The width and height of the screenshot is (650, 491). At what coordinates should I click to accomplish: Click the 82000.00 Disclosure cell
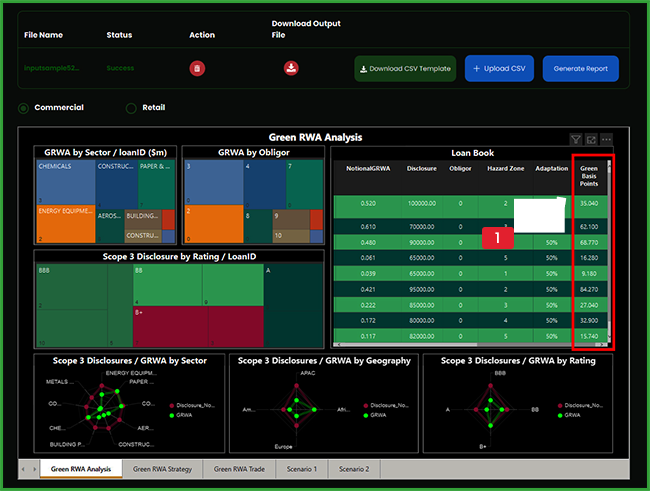point(422,336)
